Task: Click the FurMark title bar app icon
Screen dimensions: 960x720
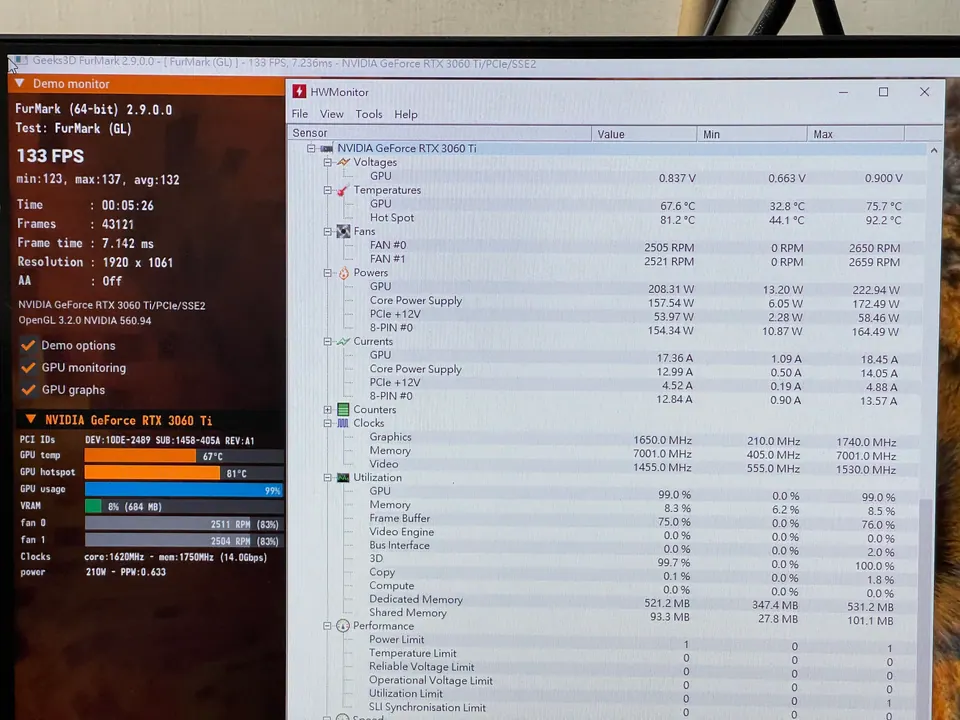Action: point(20,60)
